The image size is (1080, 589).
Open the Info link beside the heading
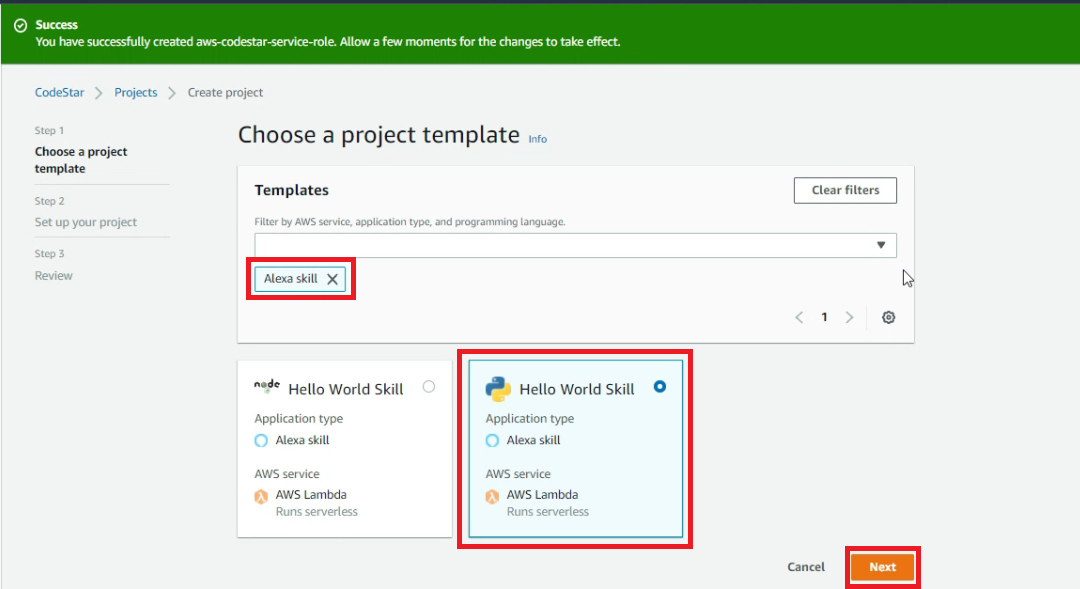coord(537,139)
